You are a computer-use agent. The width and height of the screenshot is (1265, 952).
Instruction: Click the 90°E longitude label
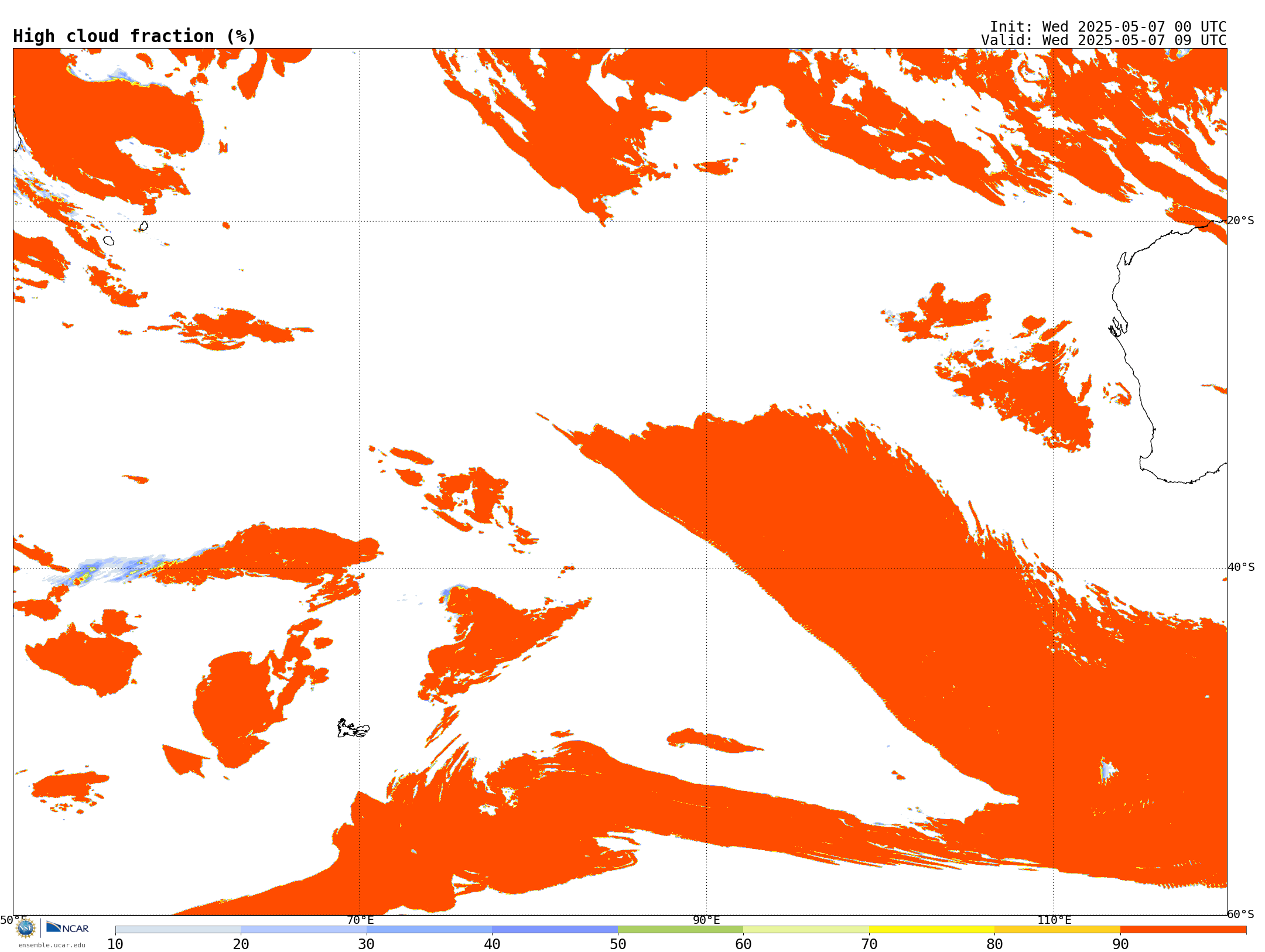(706, 920)
